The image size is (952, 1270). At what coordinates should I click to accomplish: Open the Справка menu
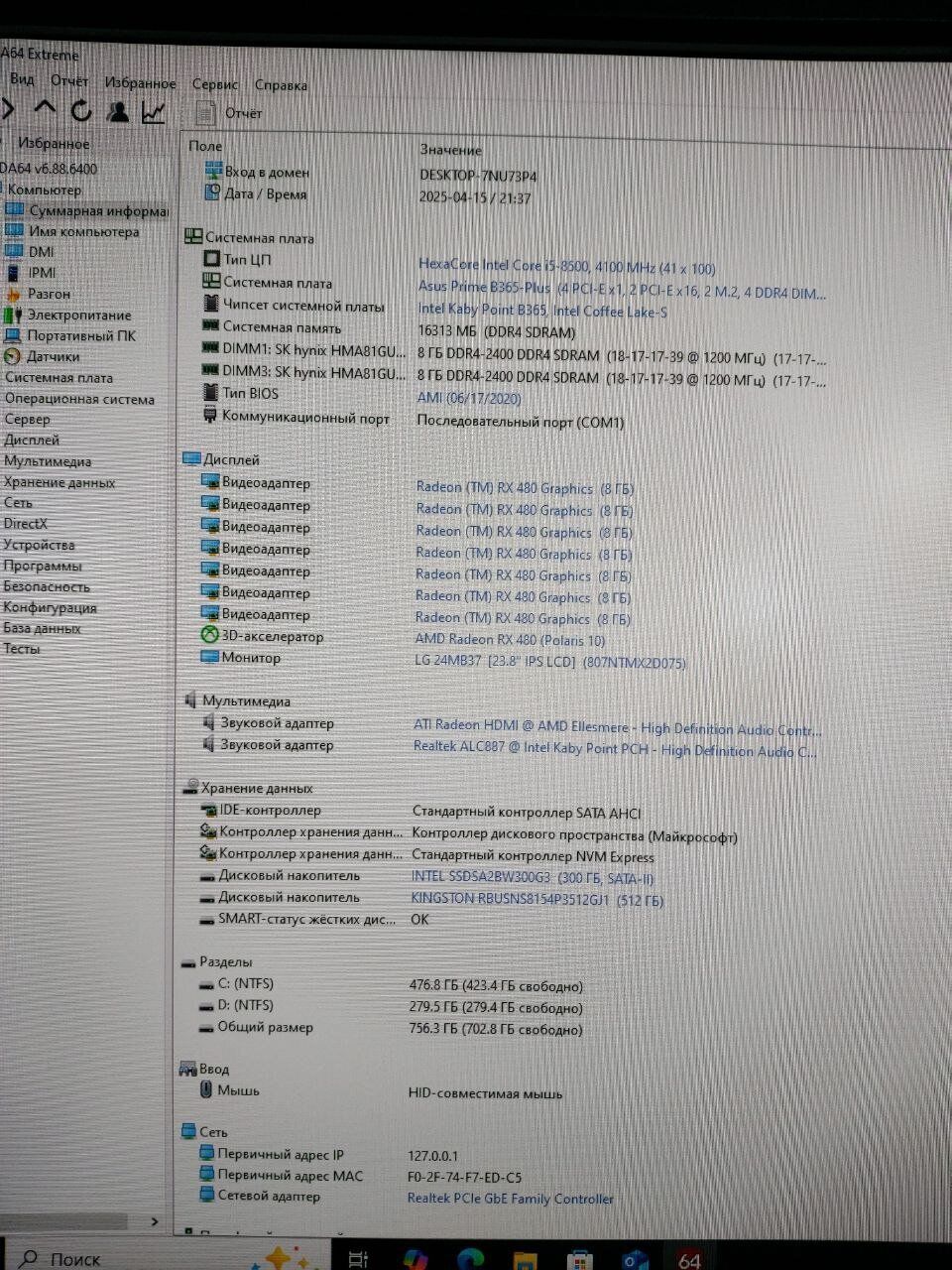click(282, 85)
